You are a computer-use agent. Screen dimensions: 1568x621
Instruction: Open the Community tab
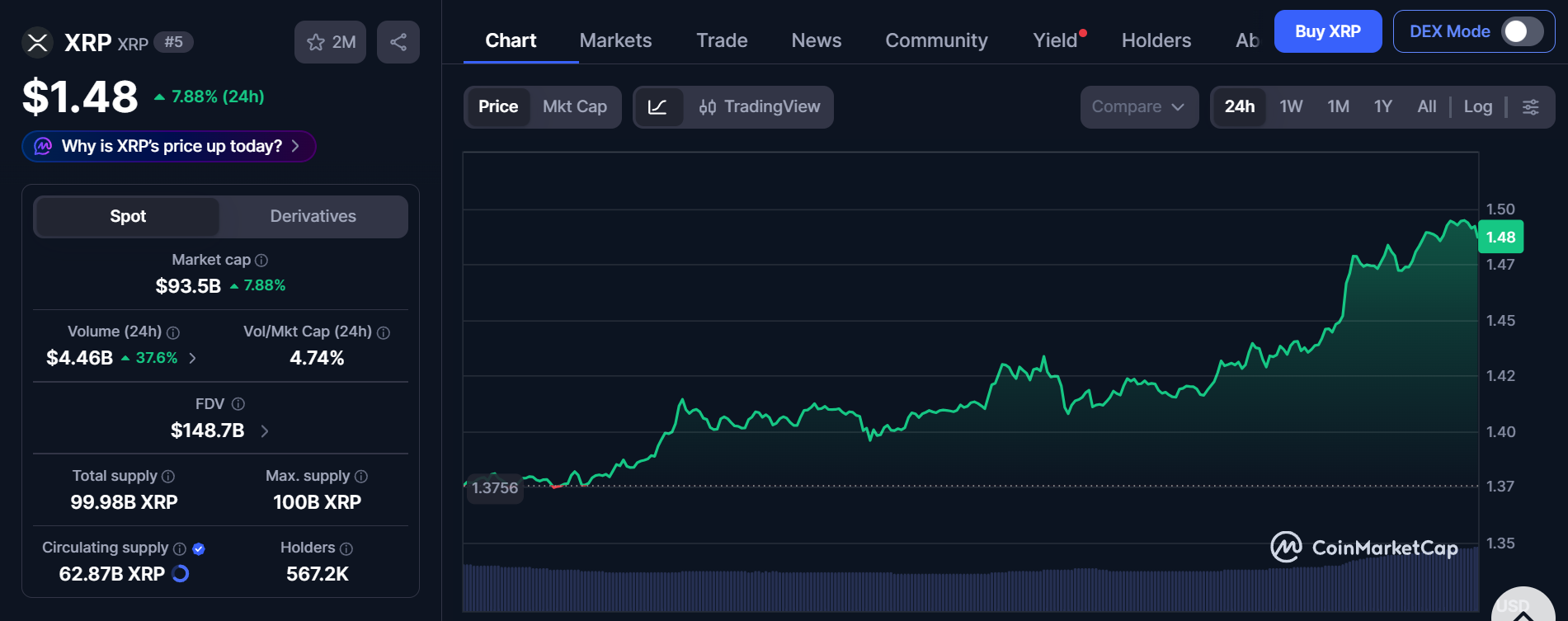pos(936,40)
